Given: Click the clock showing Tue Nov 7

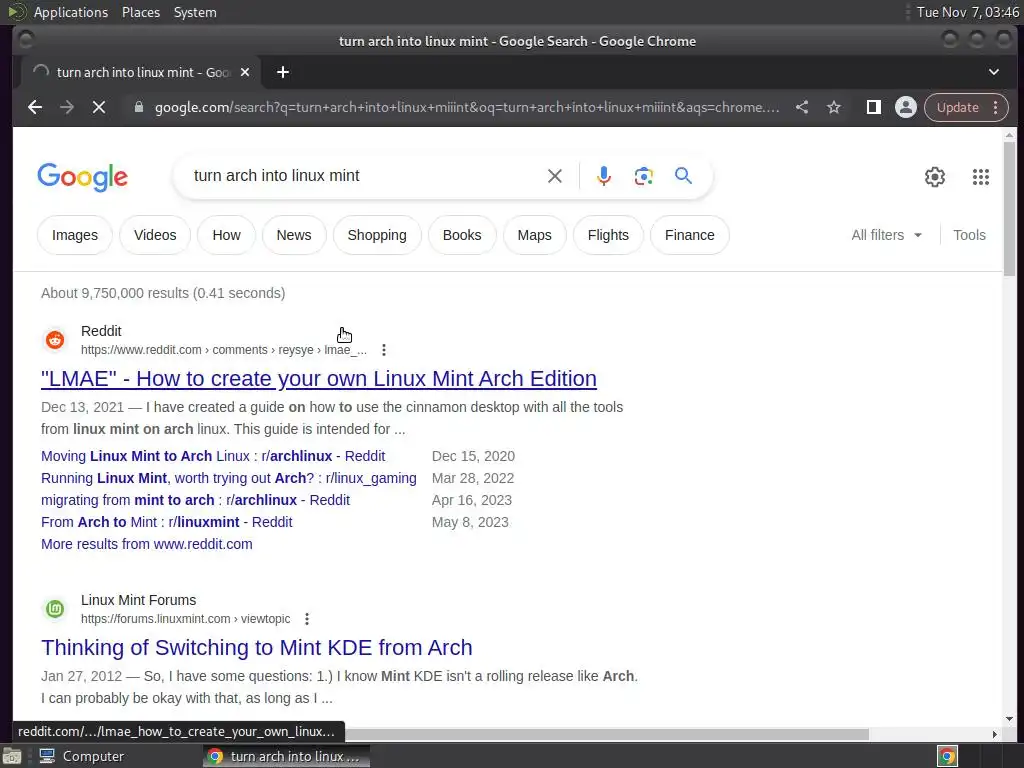Looking at the screenshot, I should click(968, 12).
